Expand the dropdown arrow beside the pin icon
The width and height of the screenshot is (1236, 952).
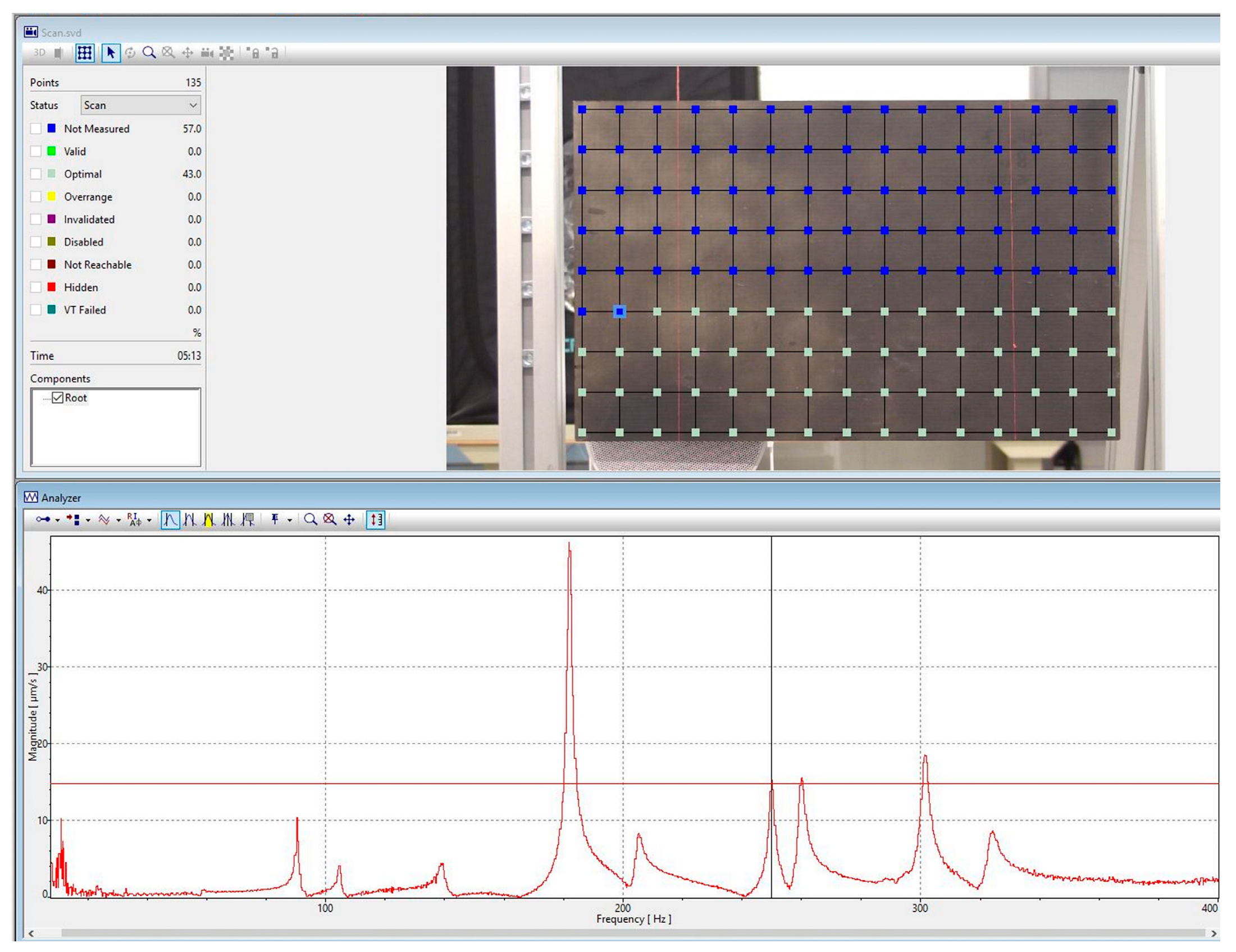tap(290, 520)
